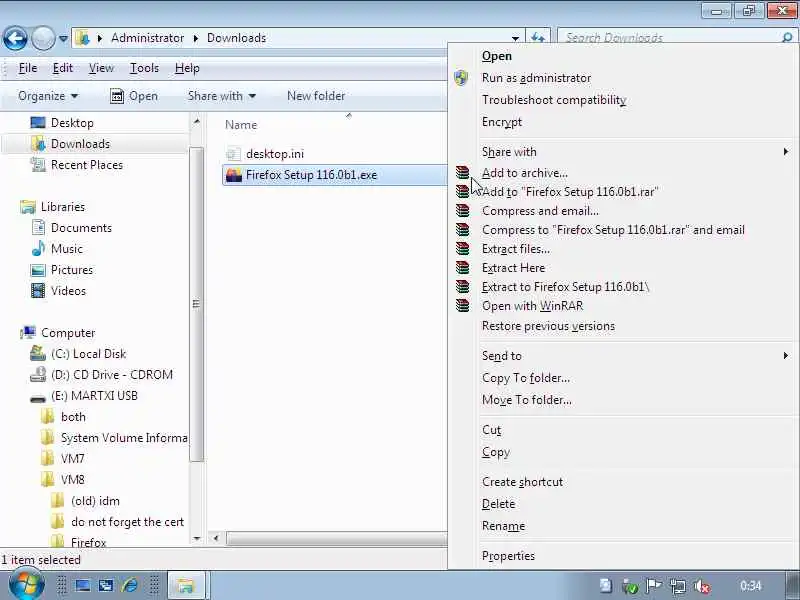This screenshot has height=600, width=800.
Task: Open the Edit menu
Action: coord(63,68)
